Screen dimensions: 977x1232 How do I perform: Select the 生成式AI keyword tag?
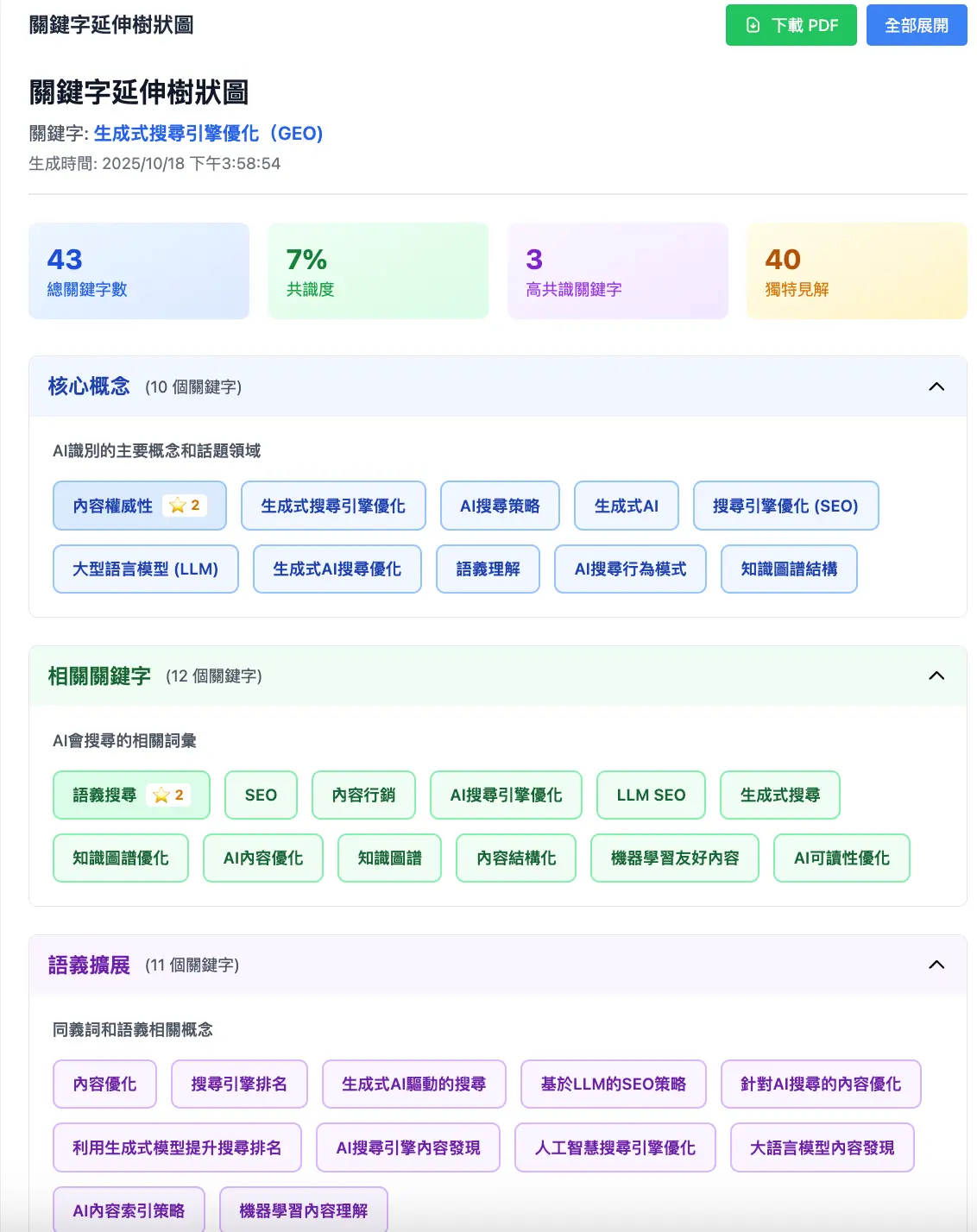626,506
